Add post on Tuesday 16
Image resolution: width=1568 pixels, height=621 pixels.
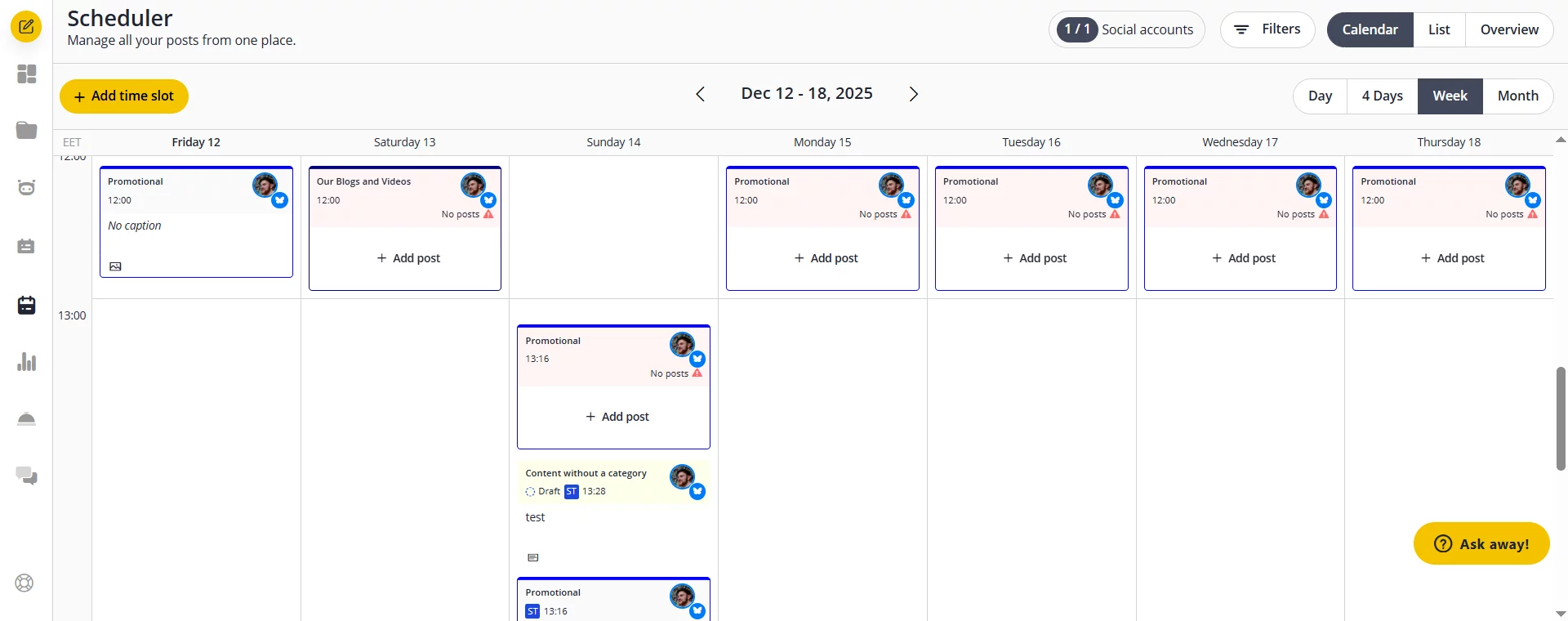[1034, 258]
